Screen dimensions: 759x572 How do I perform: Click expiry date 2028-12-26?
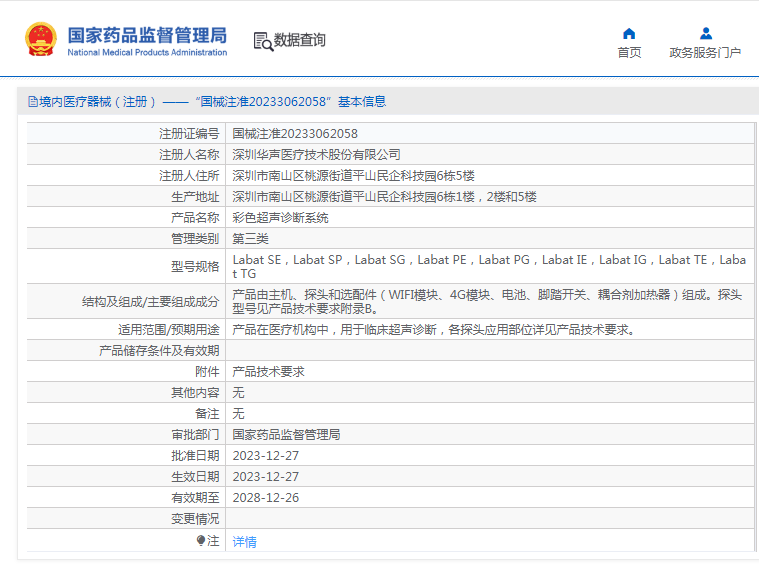(266, 498)
